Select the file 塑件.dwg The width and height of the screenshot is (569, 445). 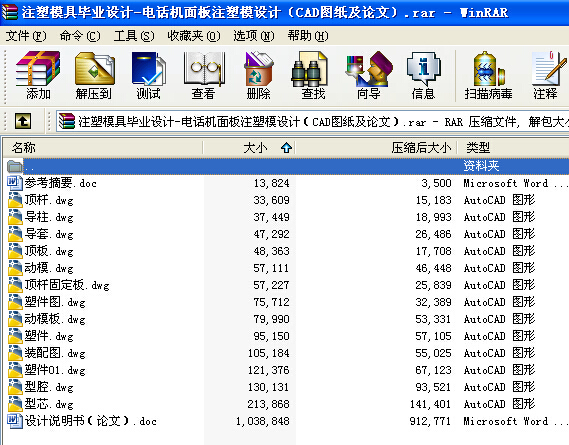pyautogui.click(x=49, y=336)
